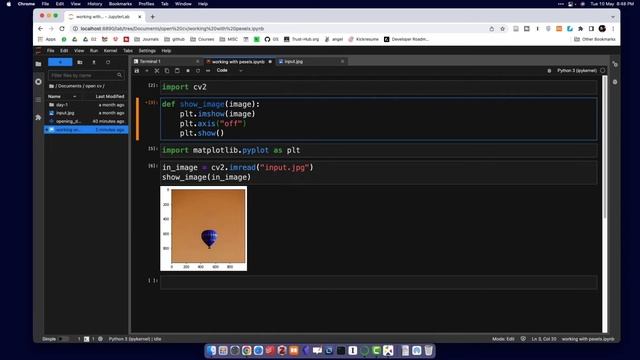Open a new Chrome tab
640x360 pixels.
pos(153,17)
